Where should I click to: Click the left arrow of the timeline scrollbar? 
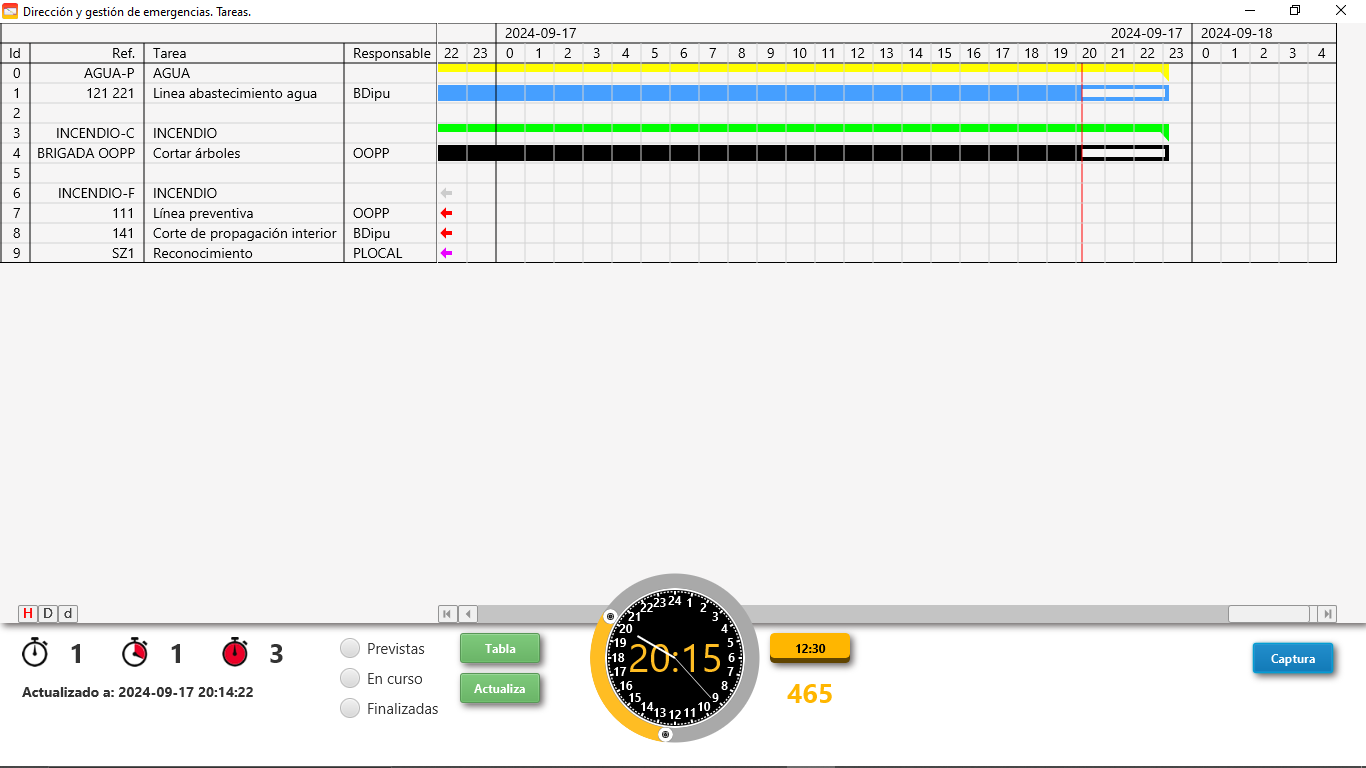(468, 614)
